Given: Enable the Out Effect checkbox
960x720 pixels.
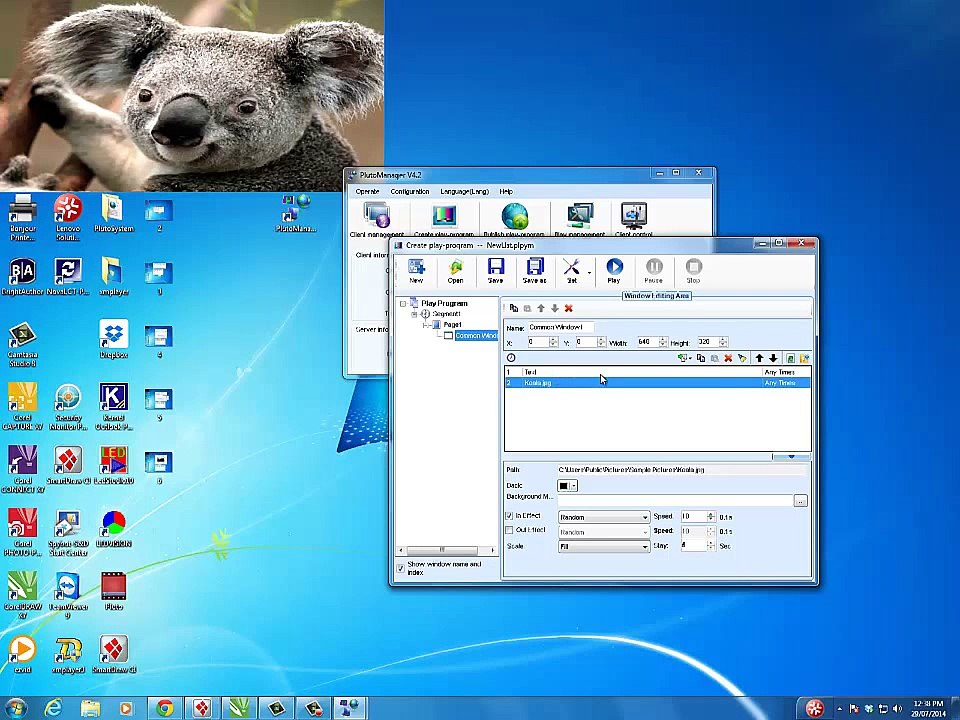Looking at the screenshot, I should 509,530.
